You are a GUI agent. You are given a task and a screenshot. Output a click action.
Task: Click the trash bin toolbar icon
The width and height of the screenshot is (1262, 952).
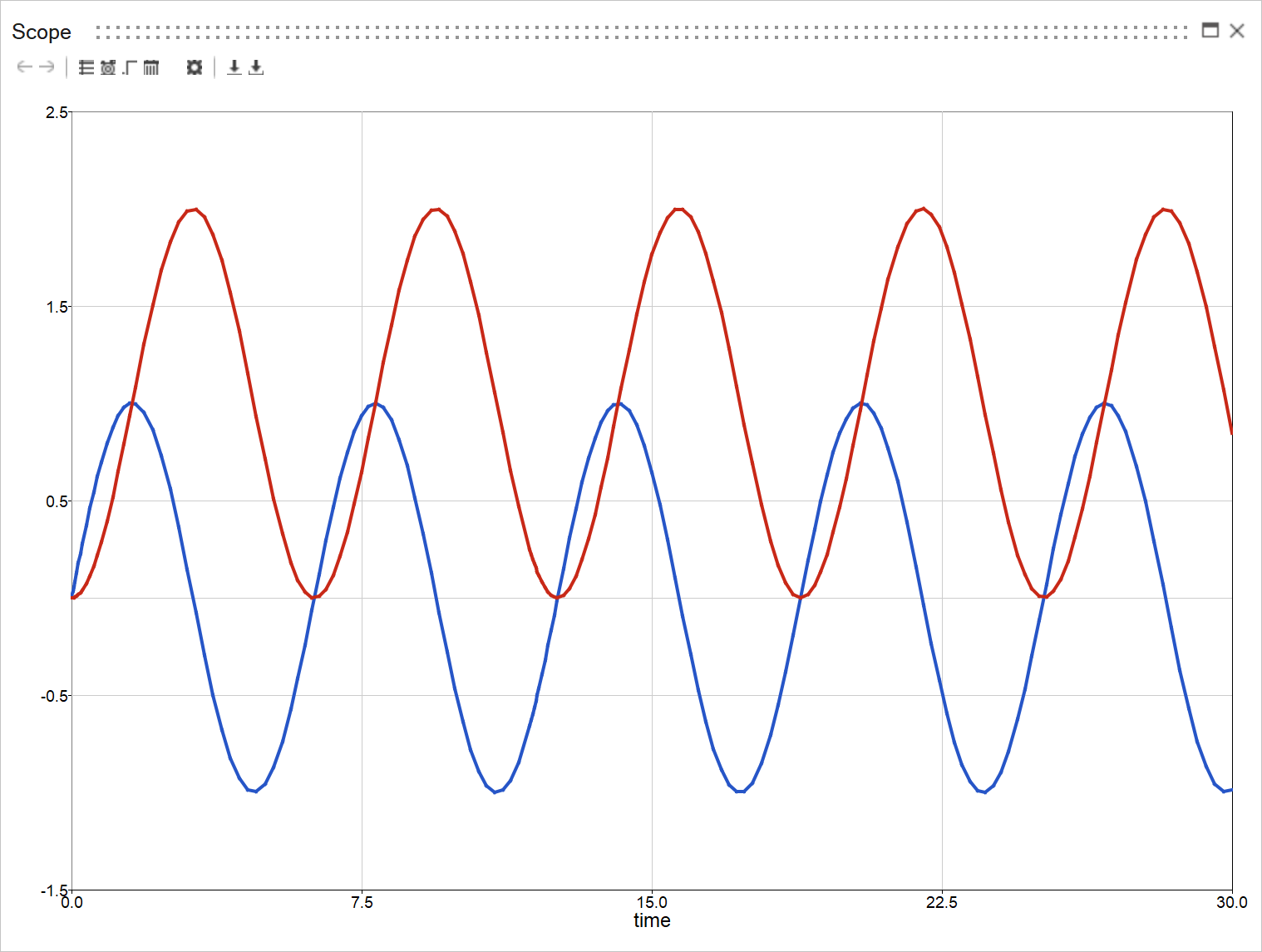[150, 67]
